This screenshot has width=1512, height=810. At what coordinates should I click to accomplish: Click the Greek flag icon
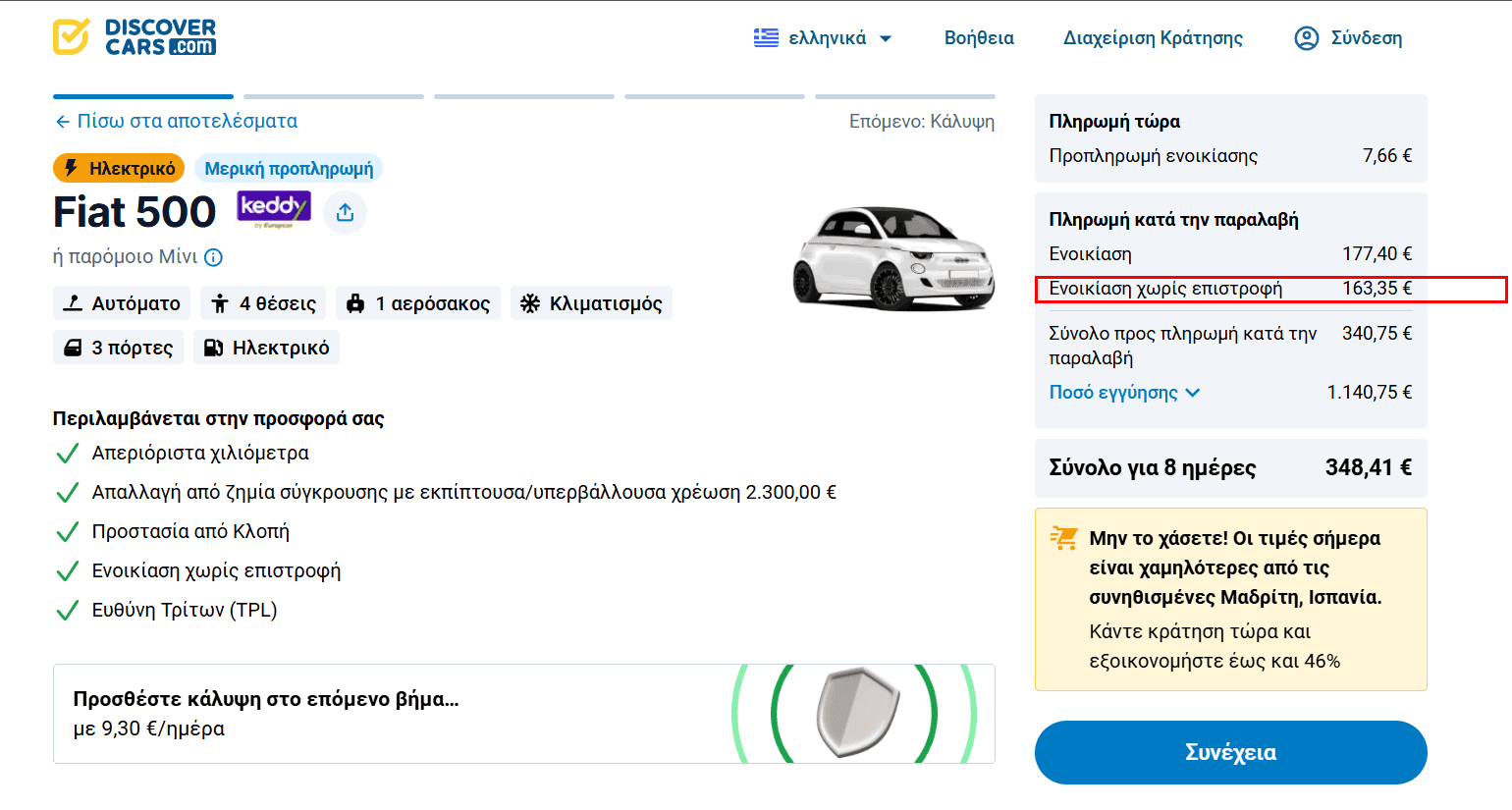pos(766,38)
